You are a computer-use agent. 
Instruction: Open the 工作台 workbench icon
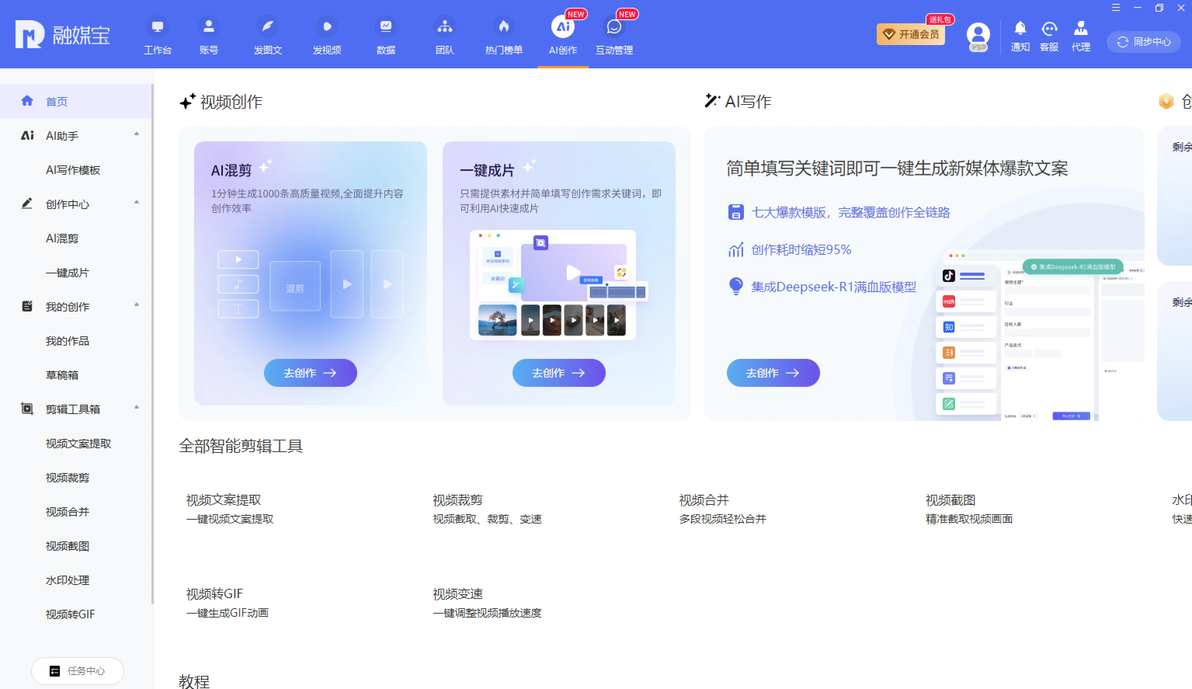click(x=157, y=28)
